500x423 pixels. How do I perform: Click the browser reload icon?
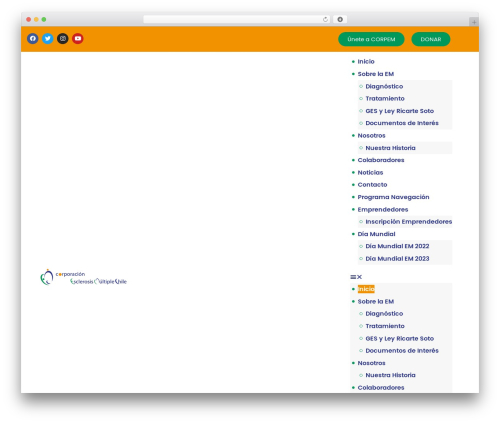(325, 19)
